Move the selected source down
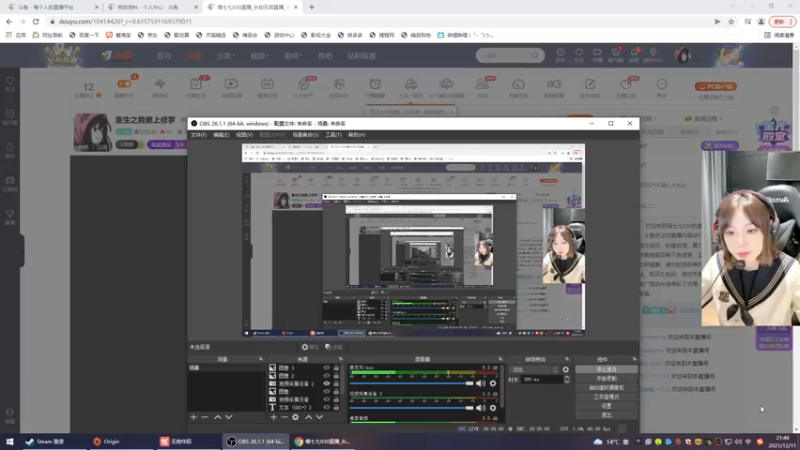 pos(320,417)
